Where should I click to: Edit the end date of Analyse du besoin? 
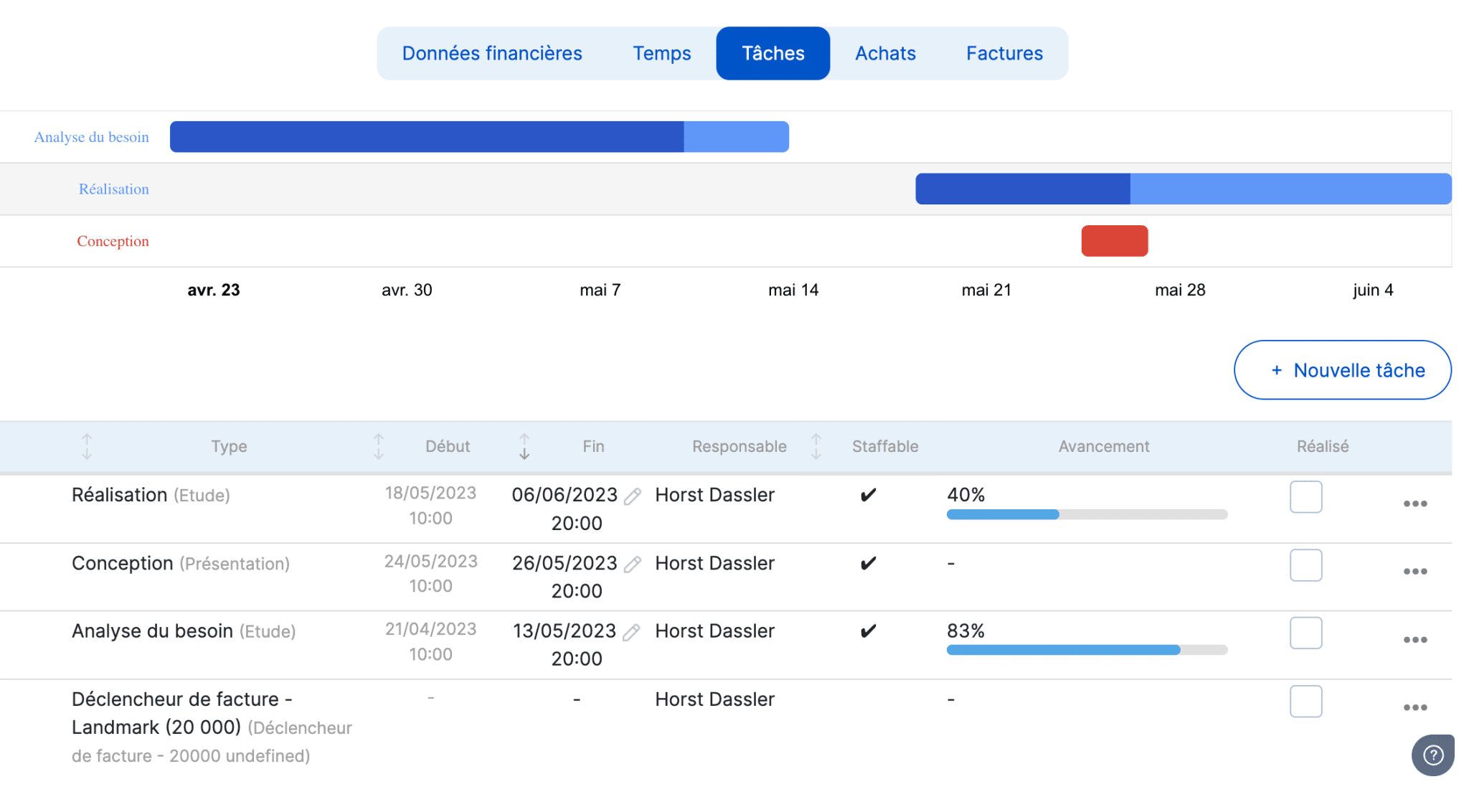coord(632,632)
